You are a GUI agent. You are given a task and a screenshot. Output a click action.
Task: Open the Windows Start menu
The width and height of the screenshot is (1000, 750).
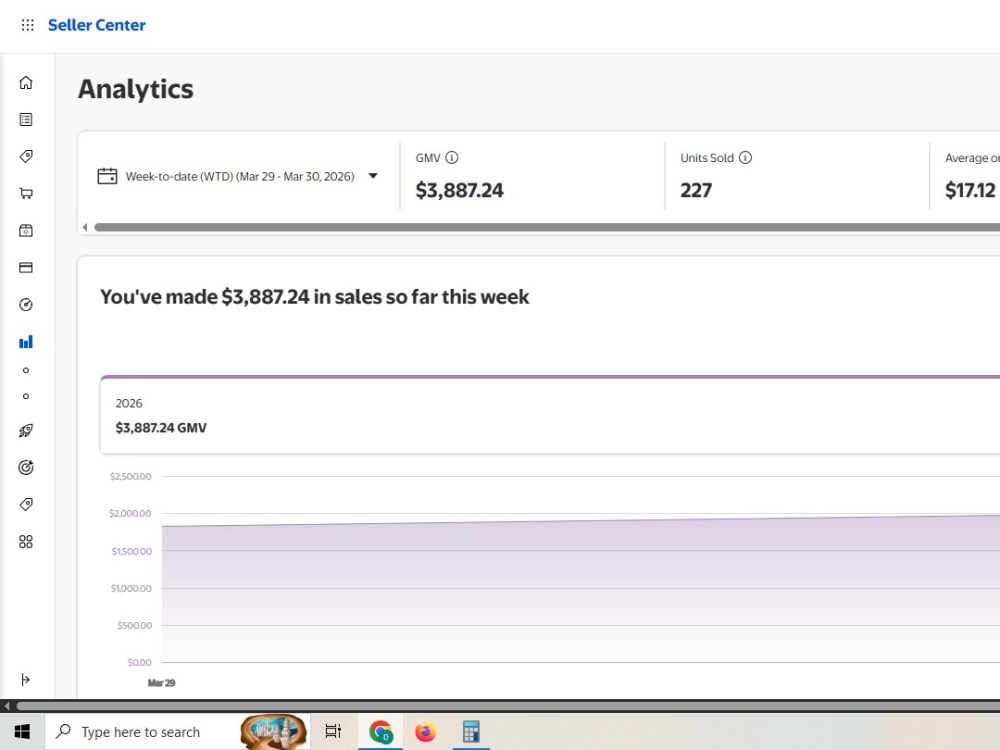22,732
